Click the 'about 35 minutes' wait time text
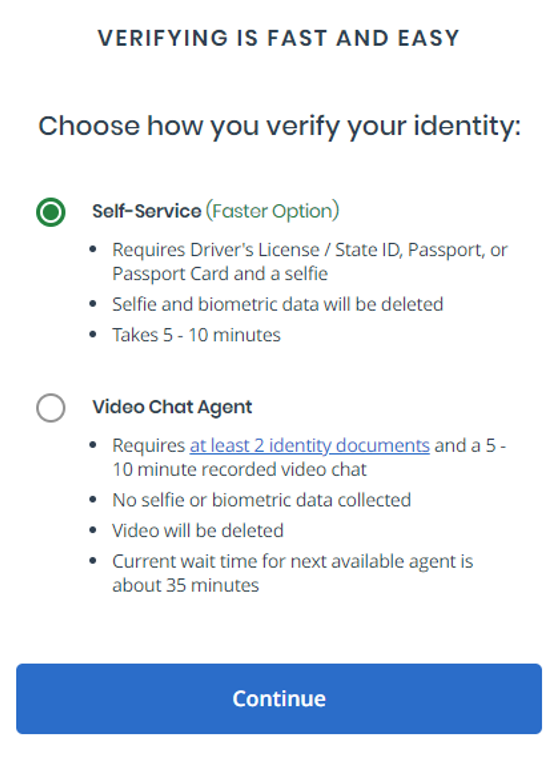 click(185, 585)
